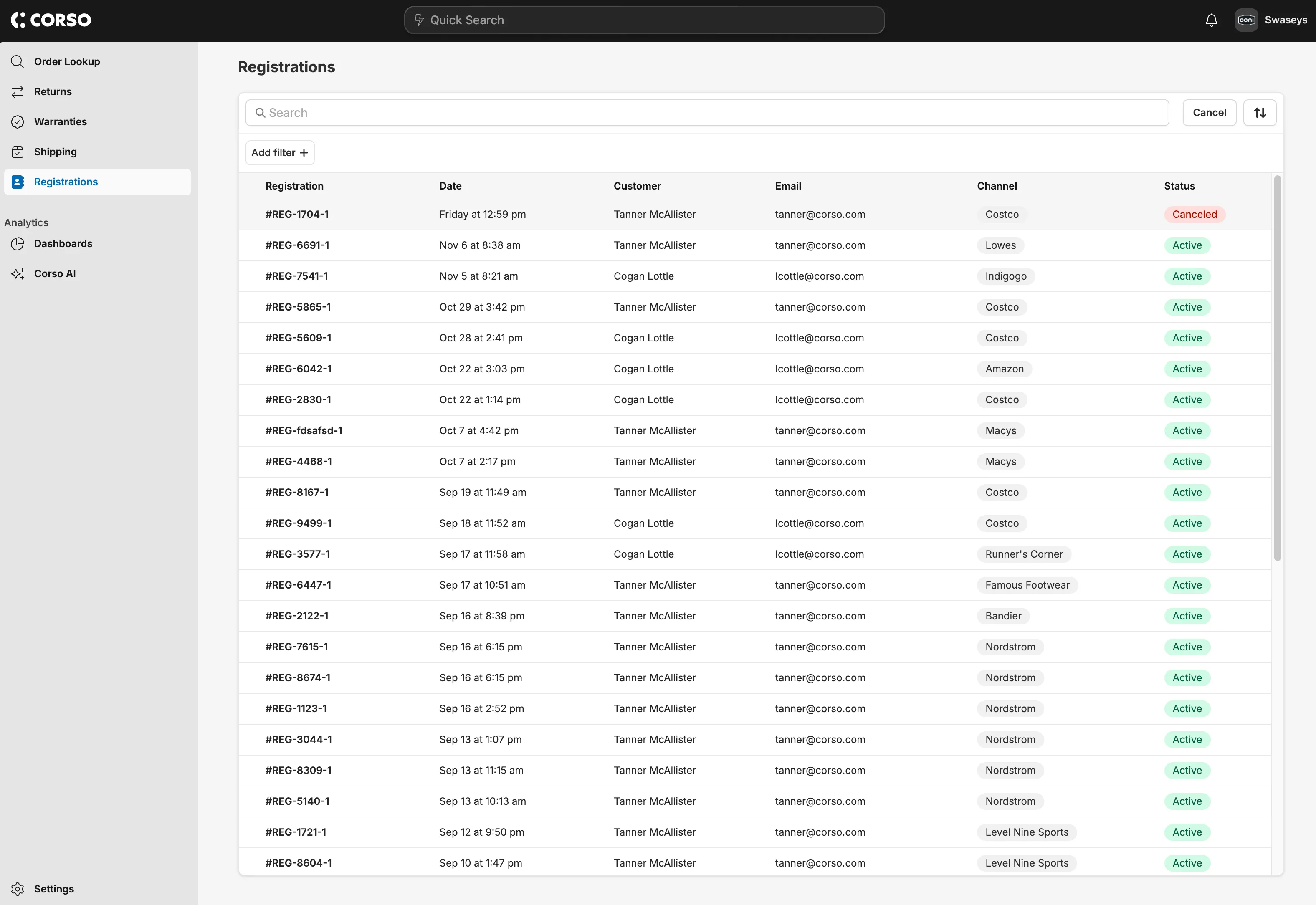Viewport: 1316px width, 905px height.
Task: Click the Warranties shield icon
Action: point(18,121)
